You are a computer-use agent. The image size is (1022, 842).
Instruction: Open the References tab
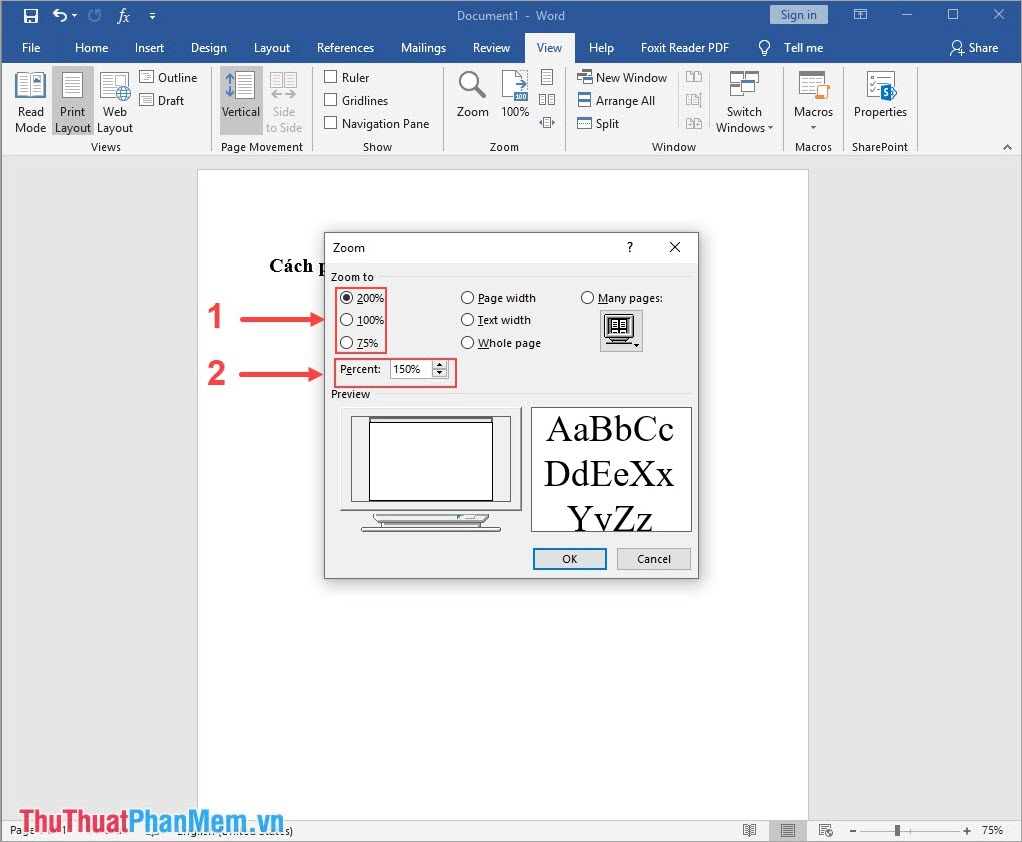coord(345,48)
